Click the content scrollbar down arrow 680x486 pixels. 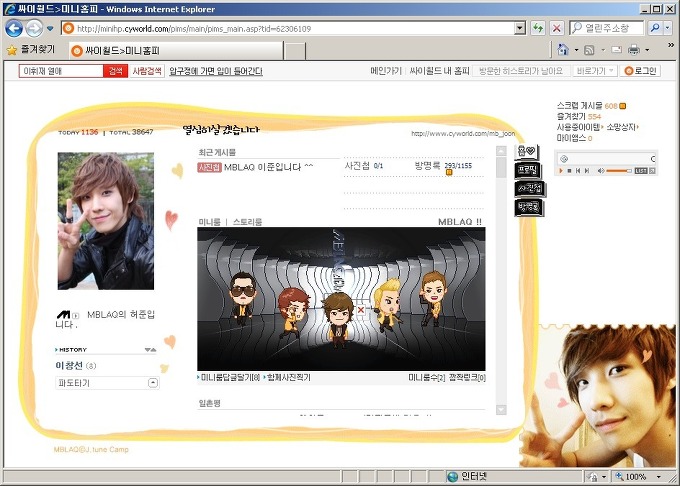tap(501, 410)
